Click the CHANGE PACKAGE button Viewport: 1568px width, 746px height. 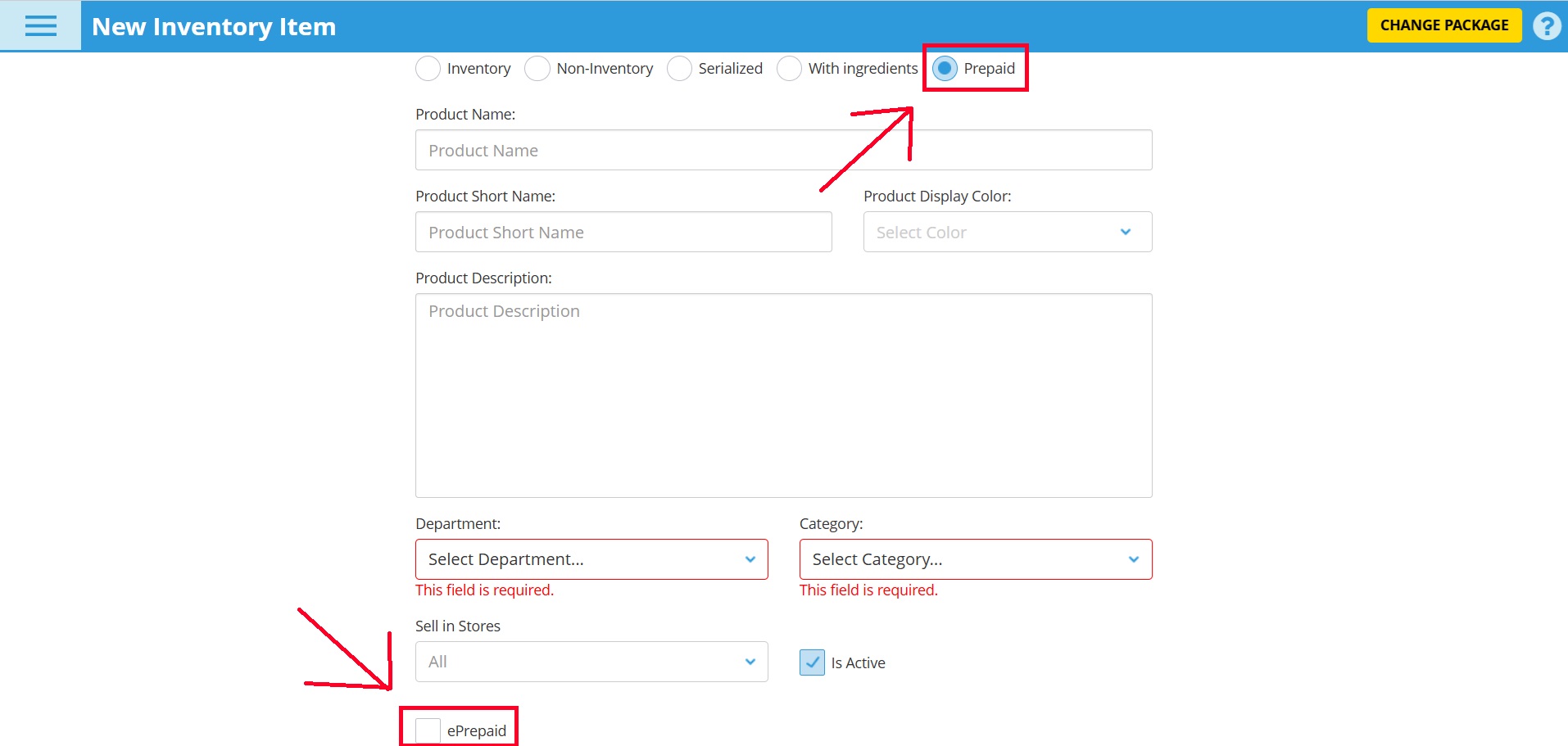pos(1444,25)
